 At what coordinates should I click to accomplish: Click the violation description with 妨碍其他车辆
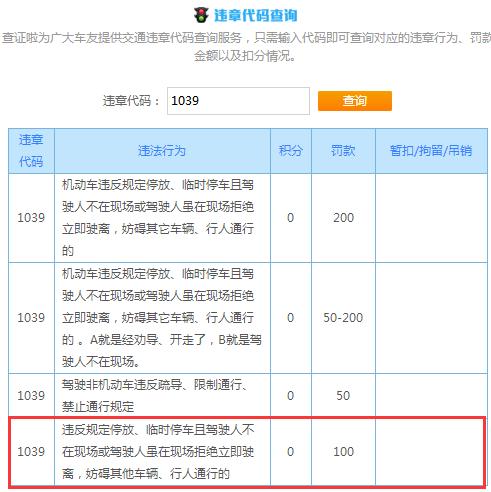point(158,452)
